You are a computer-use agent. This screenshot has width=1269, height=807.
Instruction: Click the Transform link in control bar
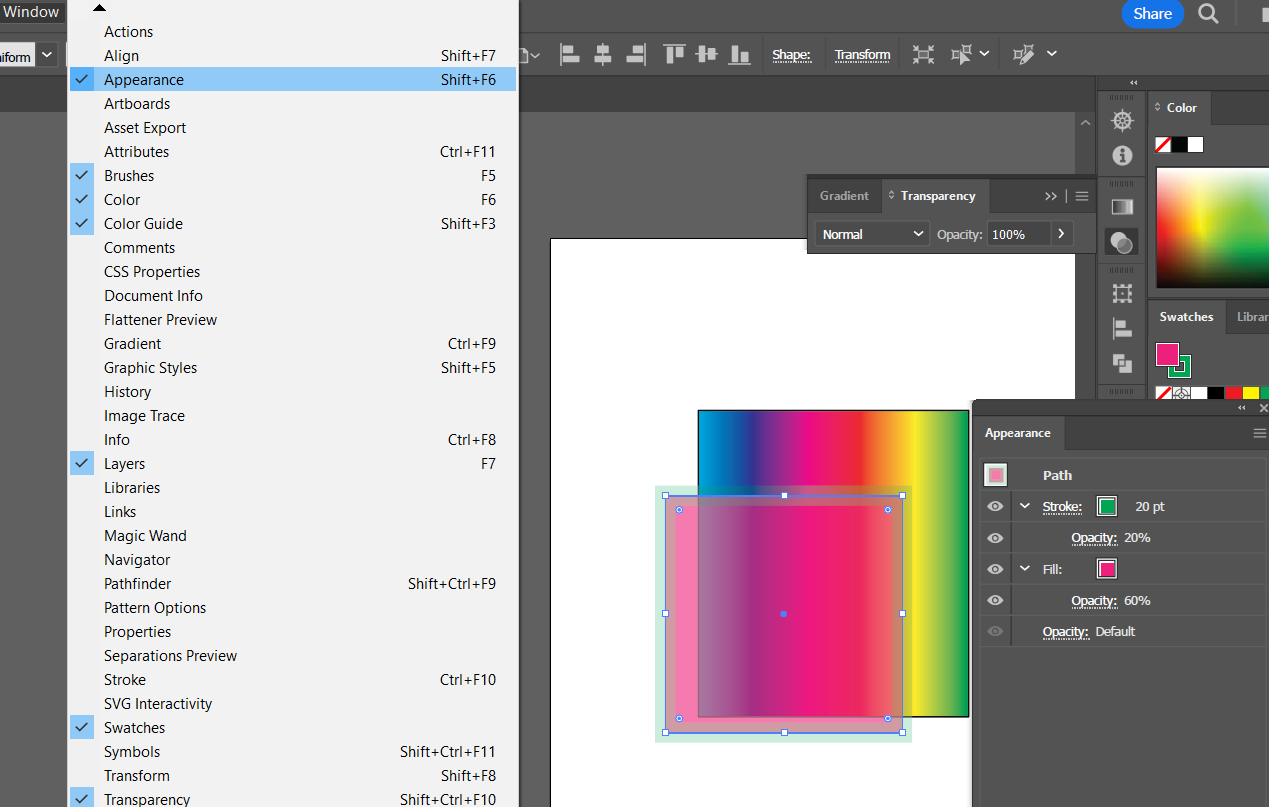pyautogui.click(x=862, y=55)
